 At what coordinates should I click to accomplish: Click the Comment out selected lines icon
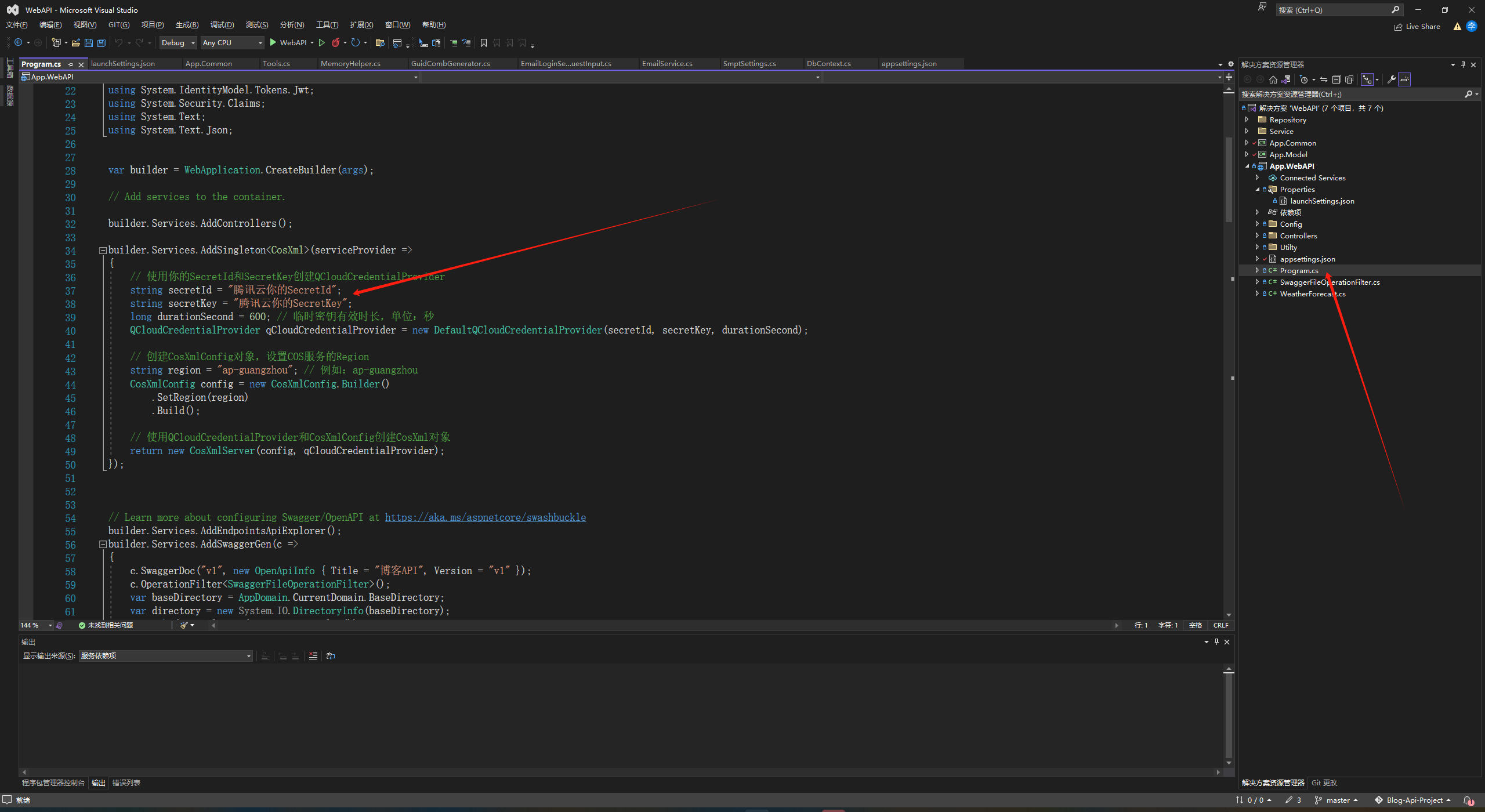pyautogui.click(x=454, y=42)
